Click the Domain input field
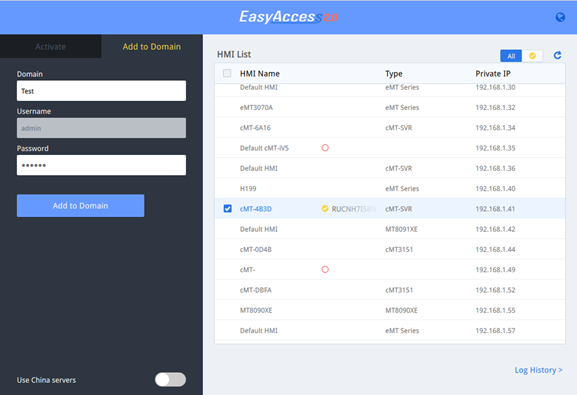 click(x=101, y=91)
